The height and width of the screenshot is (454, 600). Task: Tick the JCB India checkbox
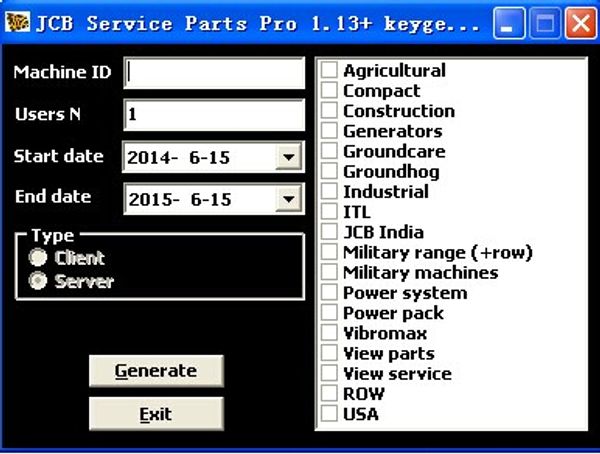329,232
